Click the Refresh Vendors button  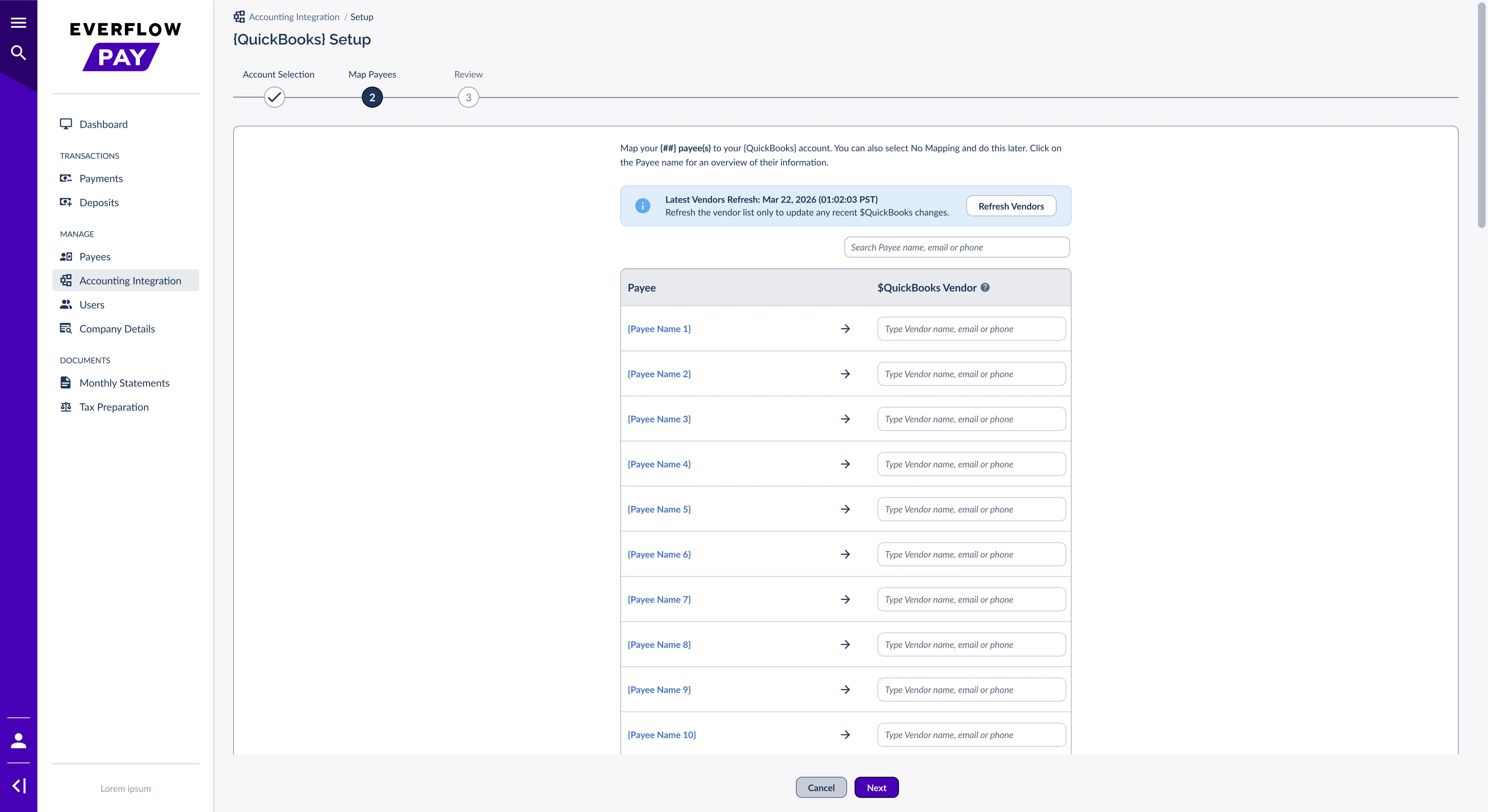[1011, 206]
